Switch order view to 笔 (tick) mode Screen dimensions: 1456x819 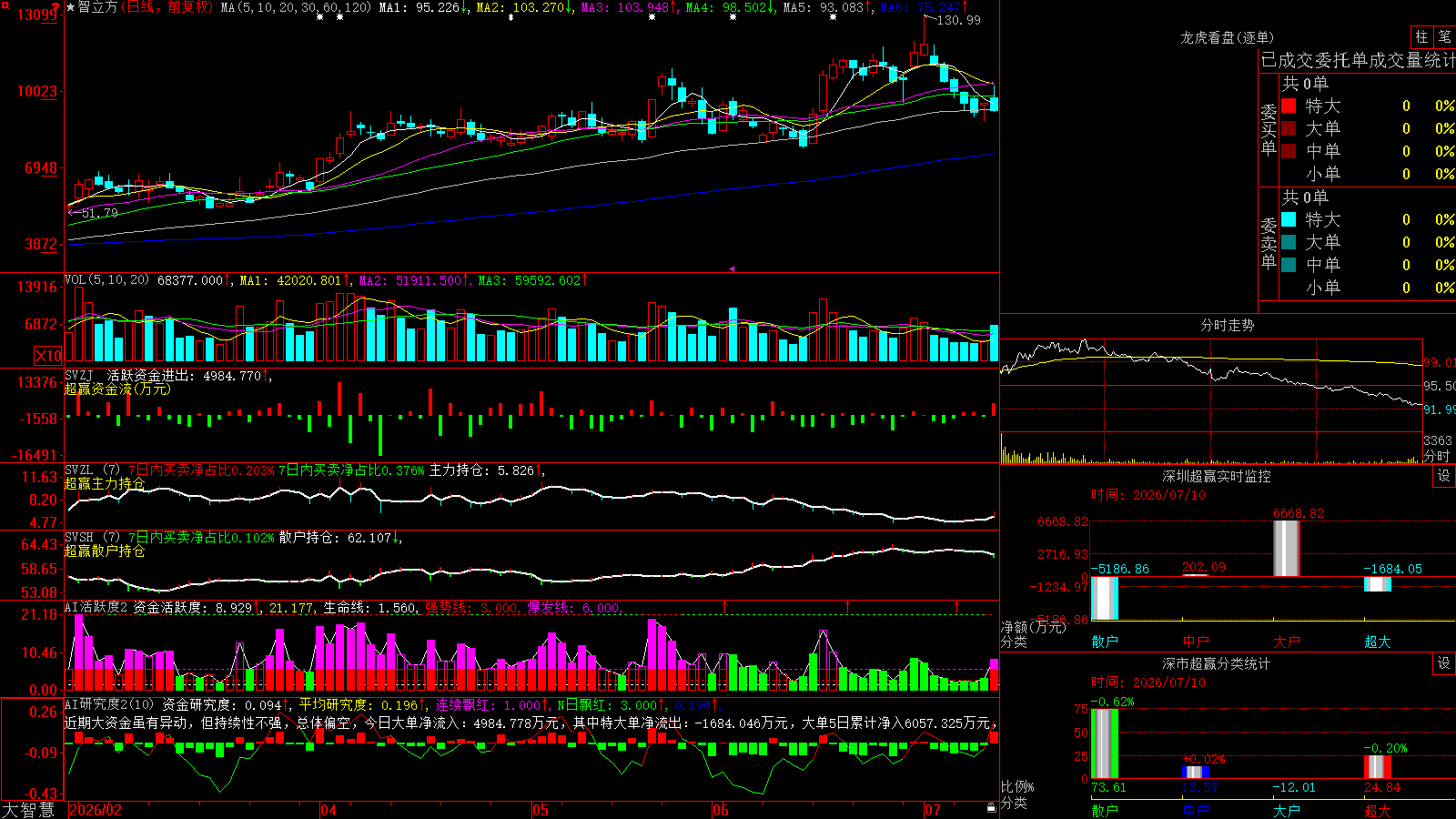[x=1444, y=37]
